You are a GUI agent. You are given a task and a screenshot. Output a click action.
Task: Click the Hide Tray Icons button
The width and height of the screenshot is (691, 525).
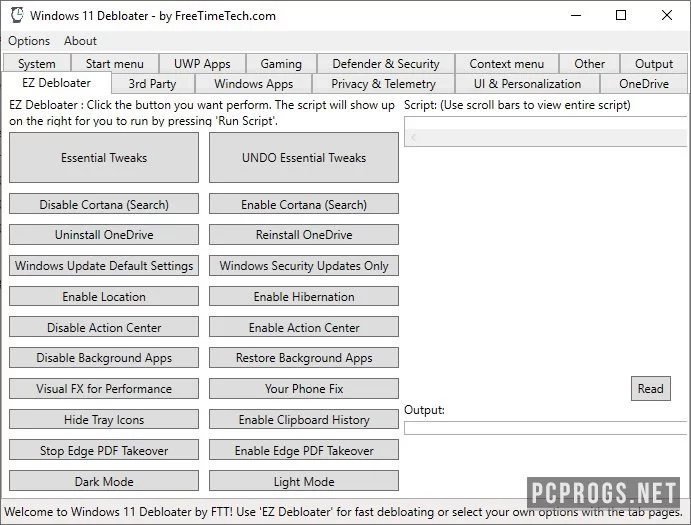click(104, 419)
